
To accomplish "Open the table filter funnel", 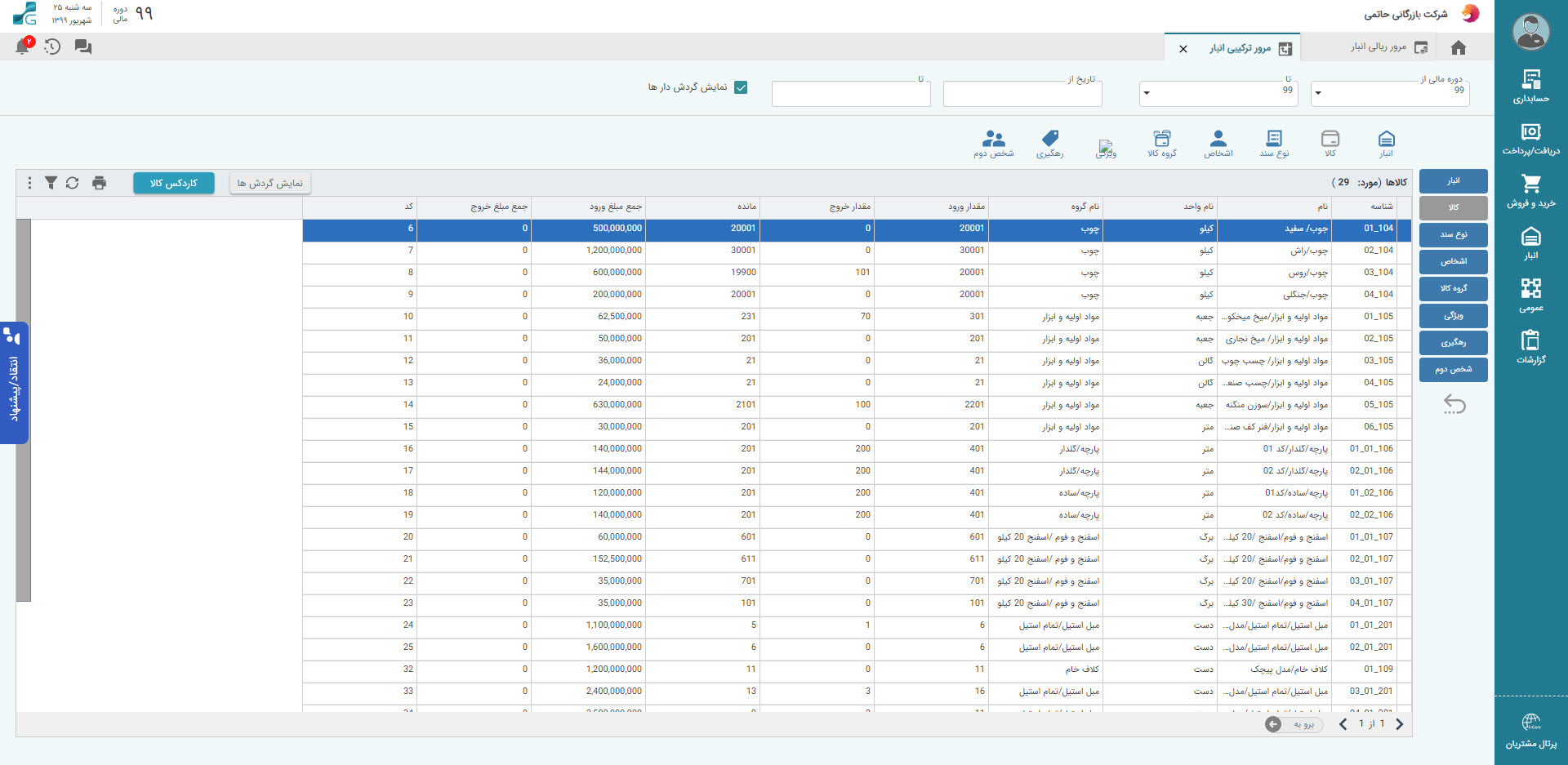I will point(51,183).
